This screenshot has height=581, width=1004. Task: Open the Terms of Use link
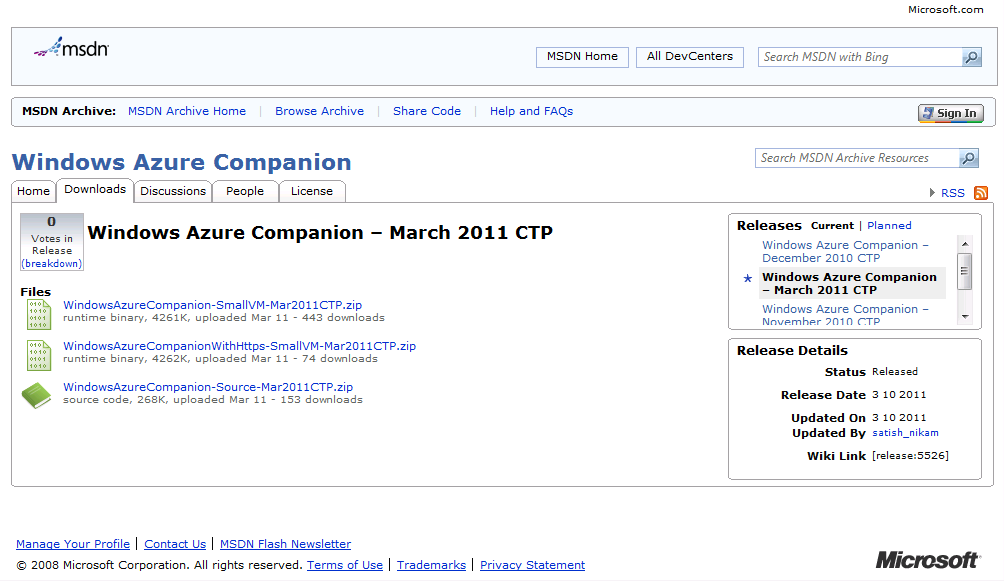coord(344,565)
